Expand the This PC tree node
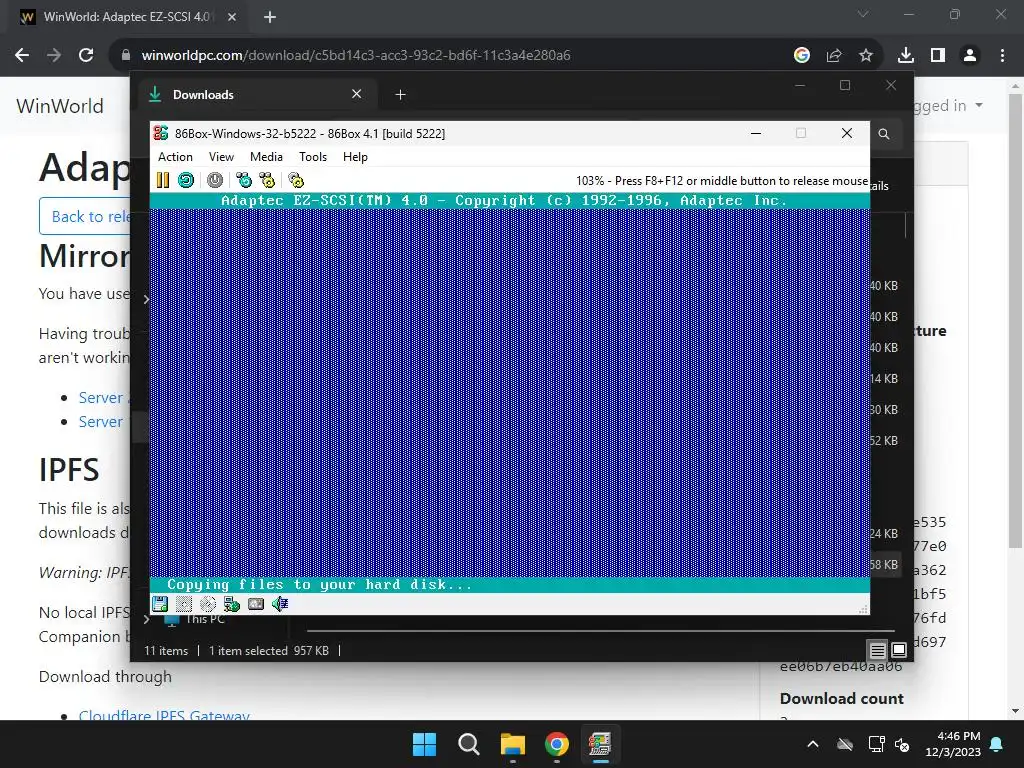The height and width of the screenshot is (768, 1024). (x=146, y=619)
